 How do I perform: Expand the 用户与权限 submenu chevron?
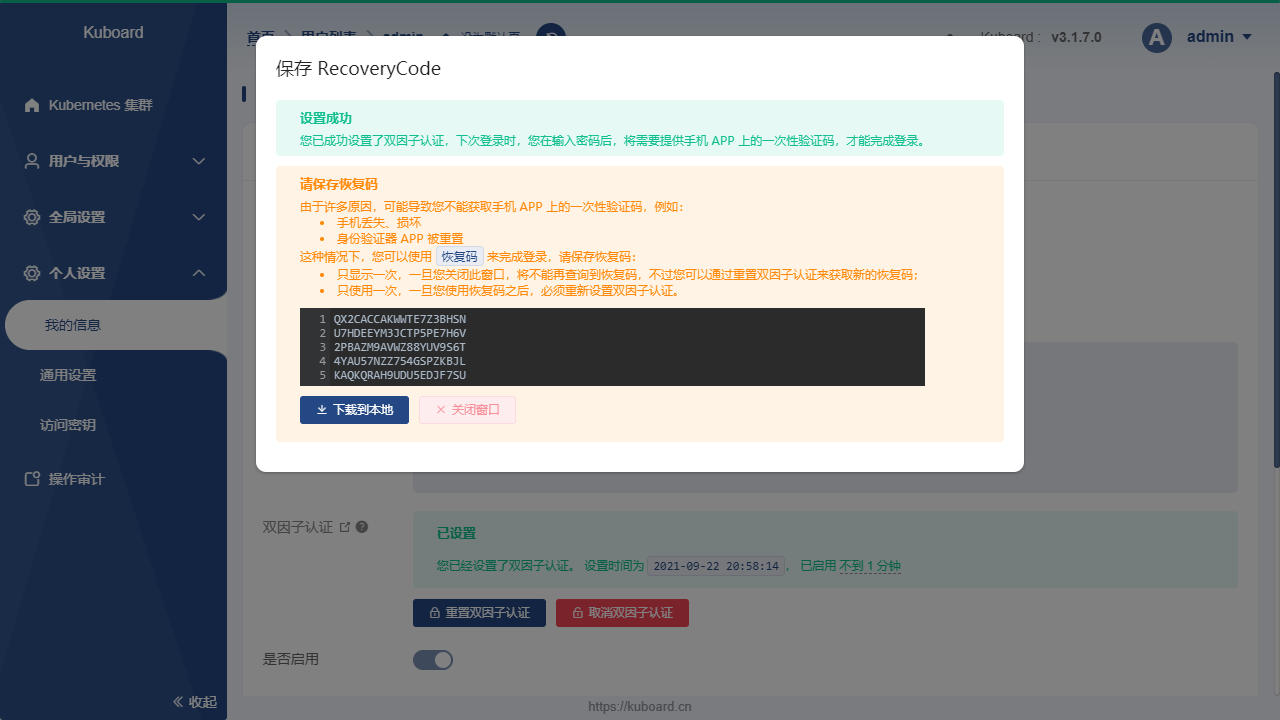(x=199, y=161)
